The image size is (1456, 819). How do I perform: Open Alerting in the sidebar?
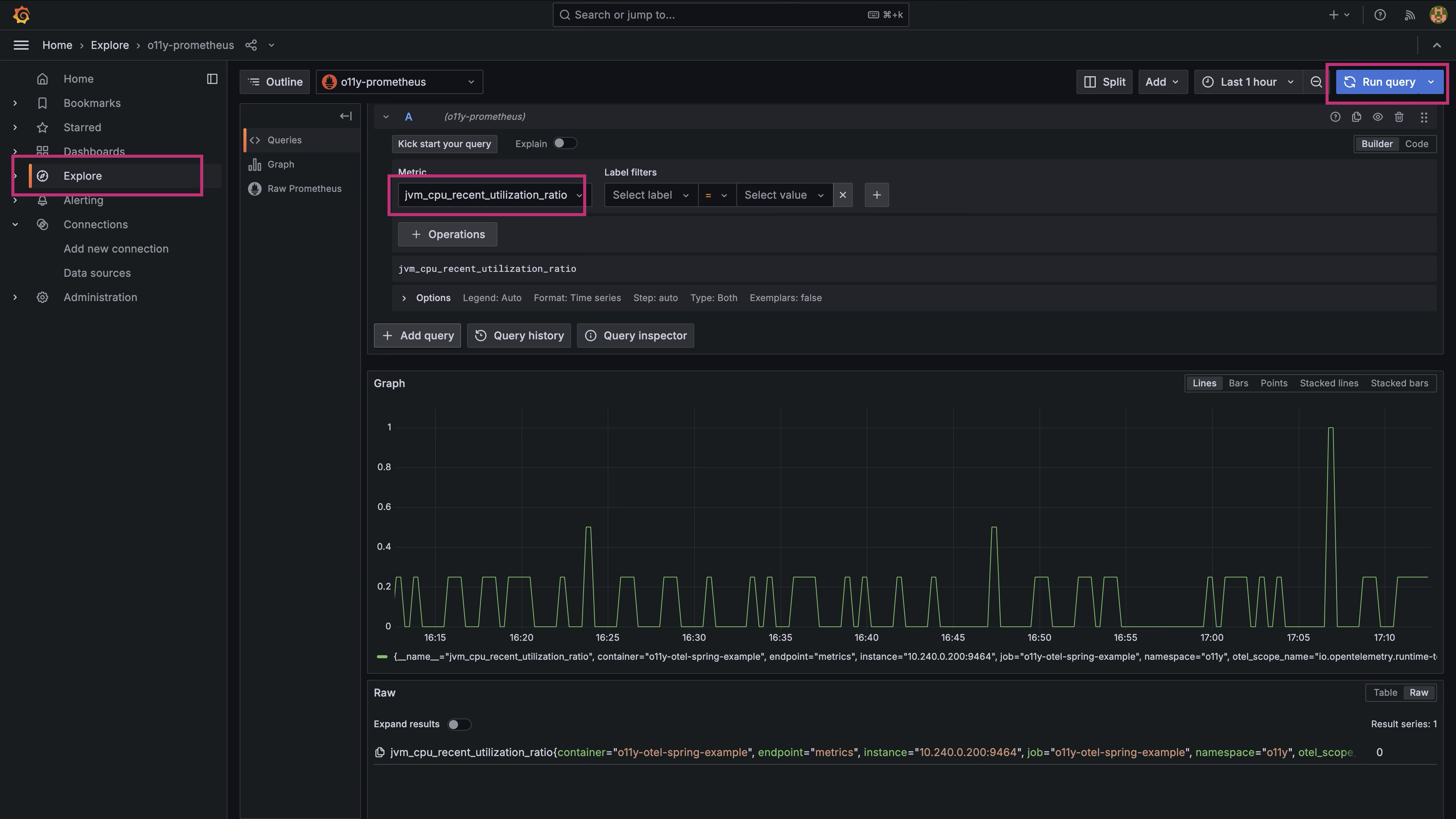point(83,200)
